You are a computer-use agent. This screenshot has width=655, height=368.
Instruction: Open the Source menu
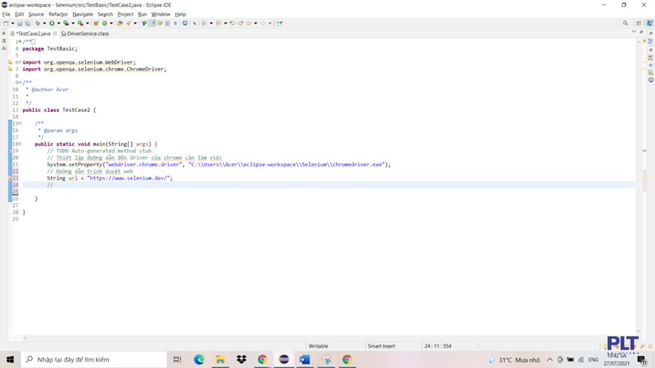point(36,14)
